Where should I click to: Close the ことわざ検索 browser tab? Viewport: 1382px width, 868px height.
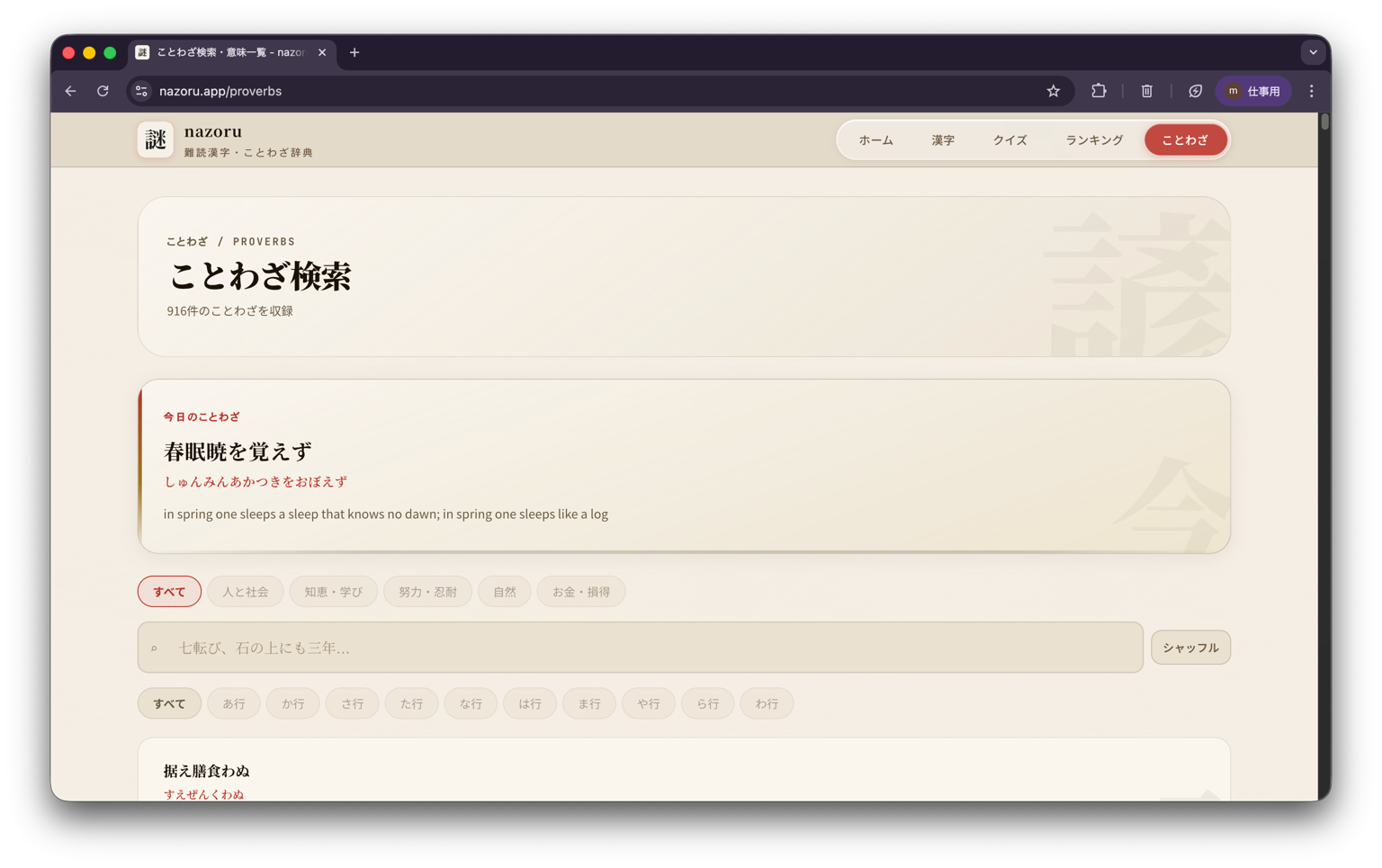click(x=322, y=52)
